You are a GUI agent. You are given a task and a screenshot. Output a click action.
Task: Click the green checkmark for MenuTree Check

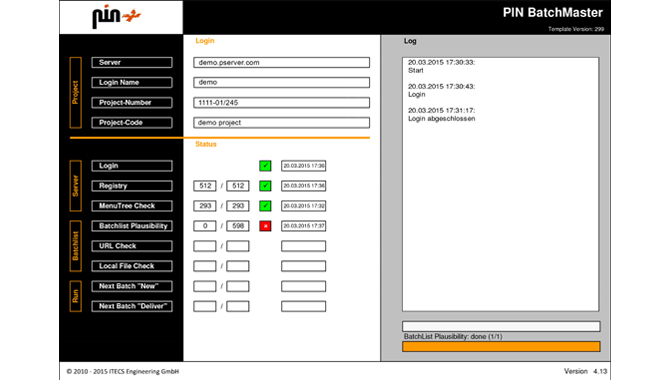[x=265, y=206]
